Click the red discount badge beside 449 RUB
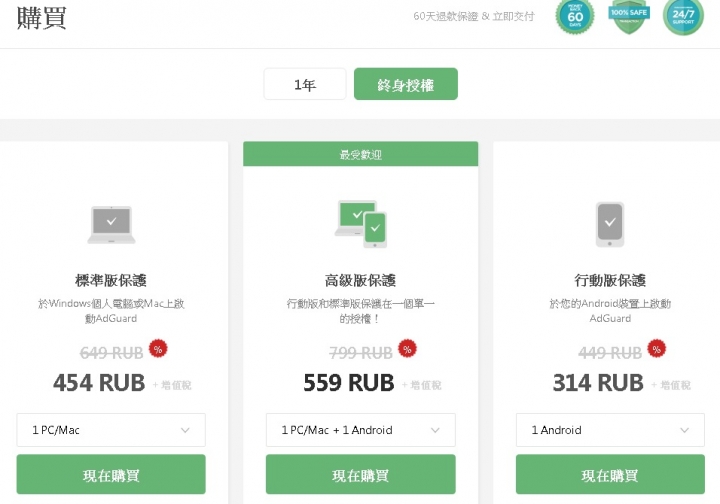 (657, 349)
